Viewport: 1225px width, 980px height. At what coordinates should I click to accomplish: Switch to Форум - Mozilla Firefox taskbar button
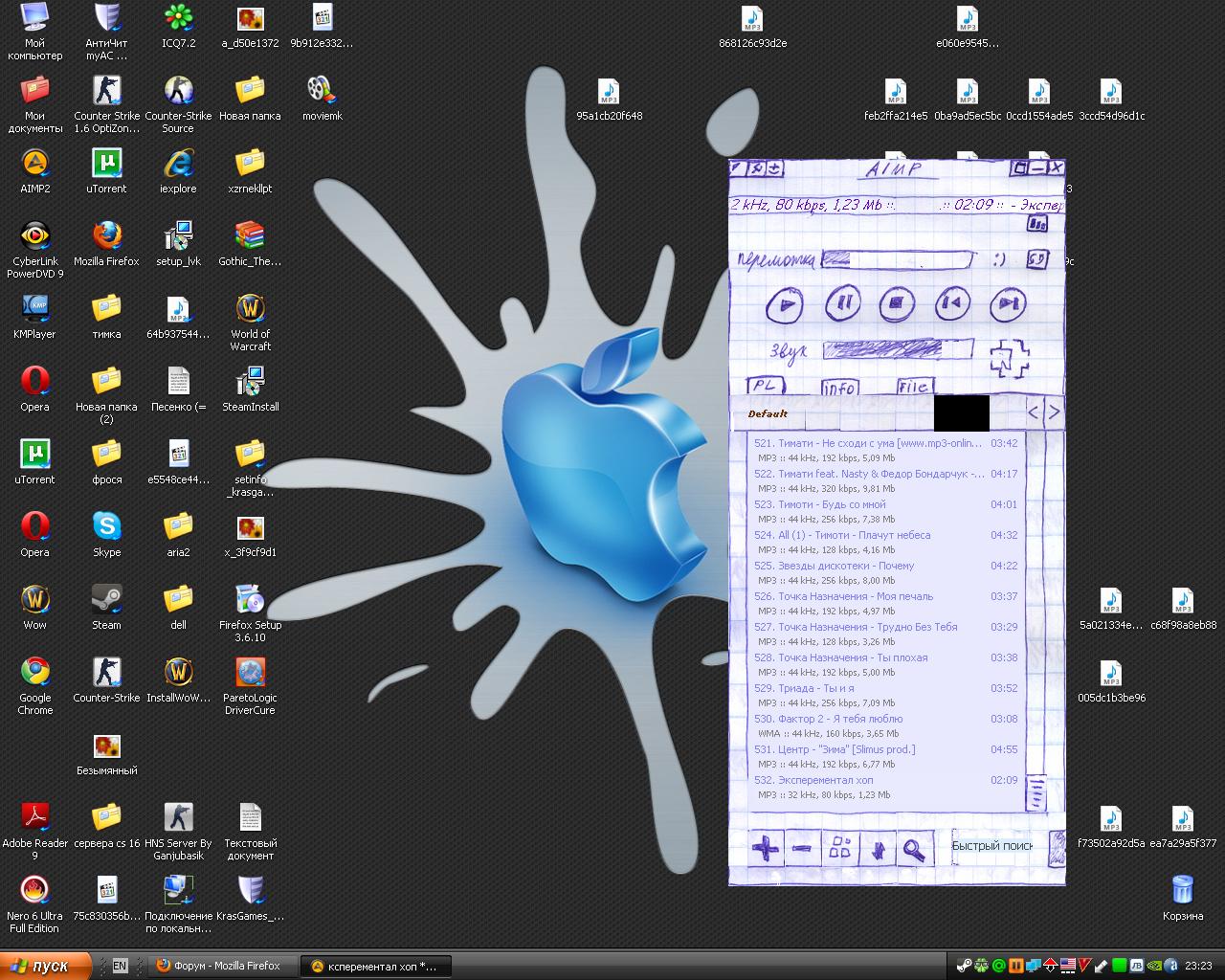pos(223,966)
